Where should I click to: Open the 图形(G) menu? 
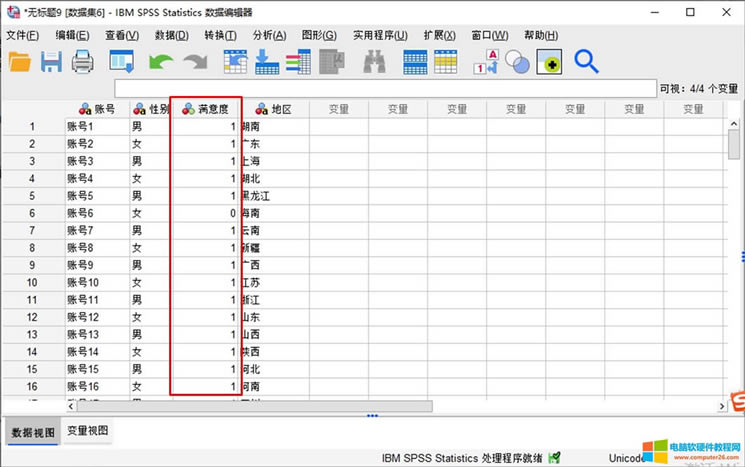click(319, 35)
